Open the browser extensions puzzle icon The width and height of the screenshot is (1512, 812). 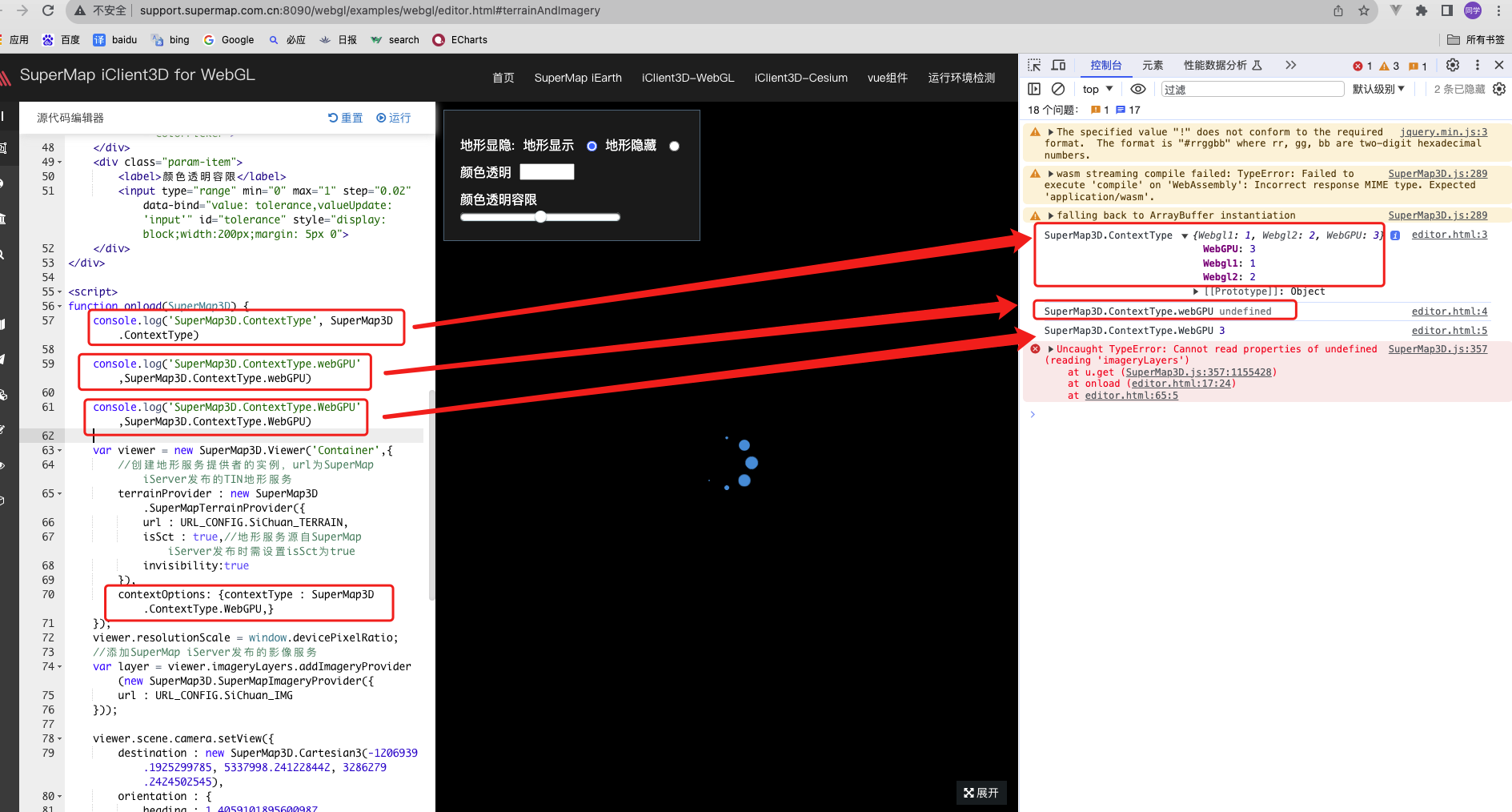point(1422,10)
